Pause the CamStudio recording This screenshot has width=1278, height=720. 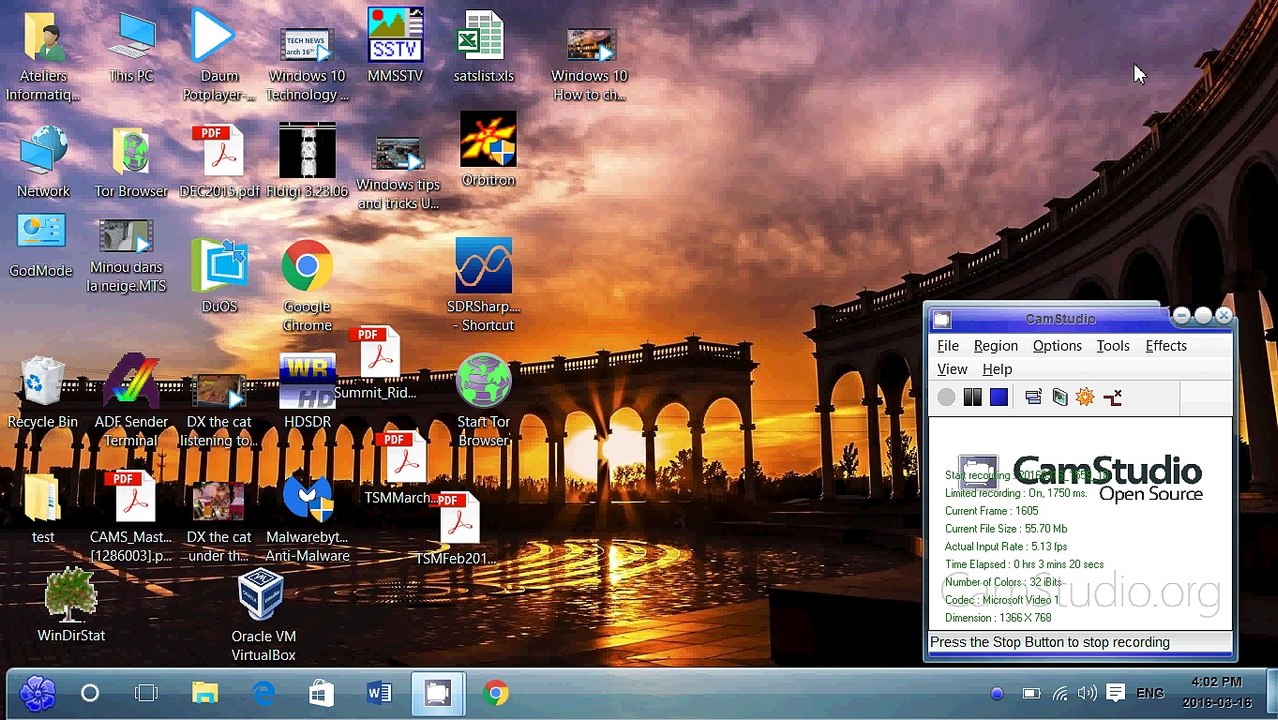click(972, 397)
